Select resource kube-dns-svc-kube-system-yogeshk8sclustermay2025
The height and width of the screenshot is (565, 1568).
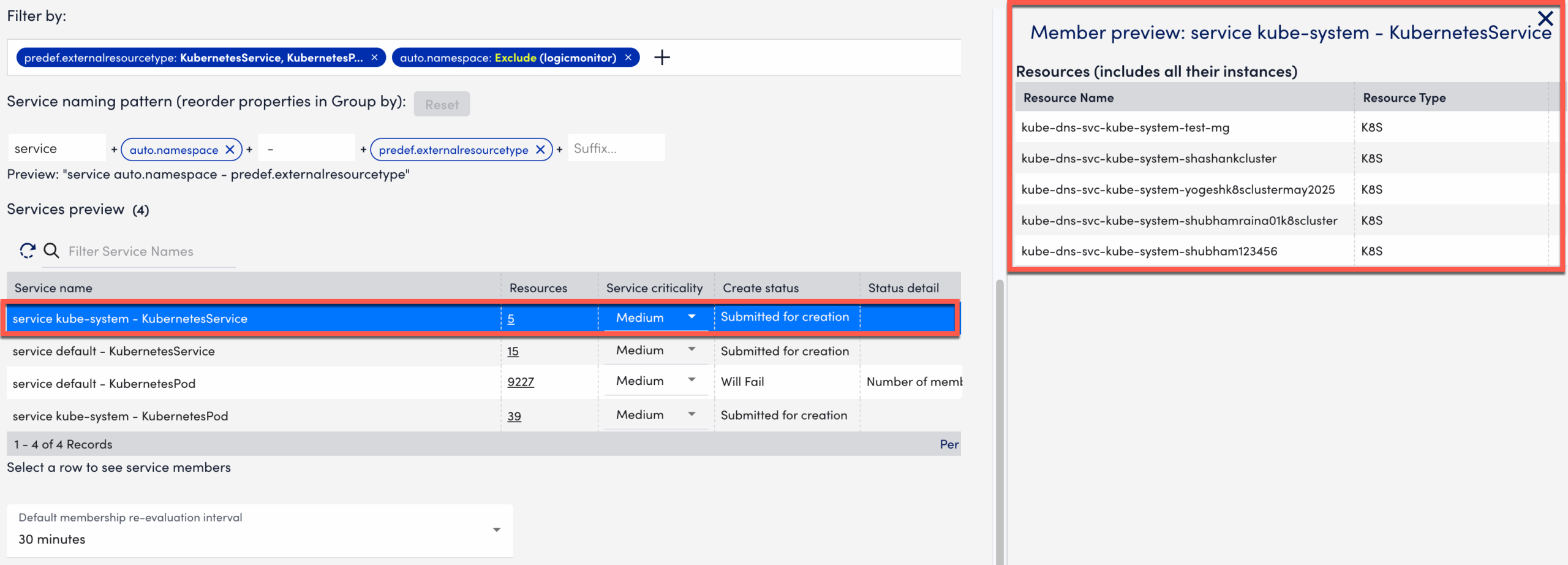tap(1178, 189)
